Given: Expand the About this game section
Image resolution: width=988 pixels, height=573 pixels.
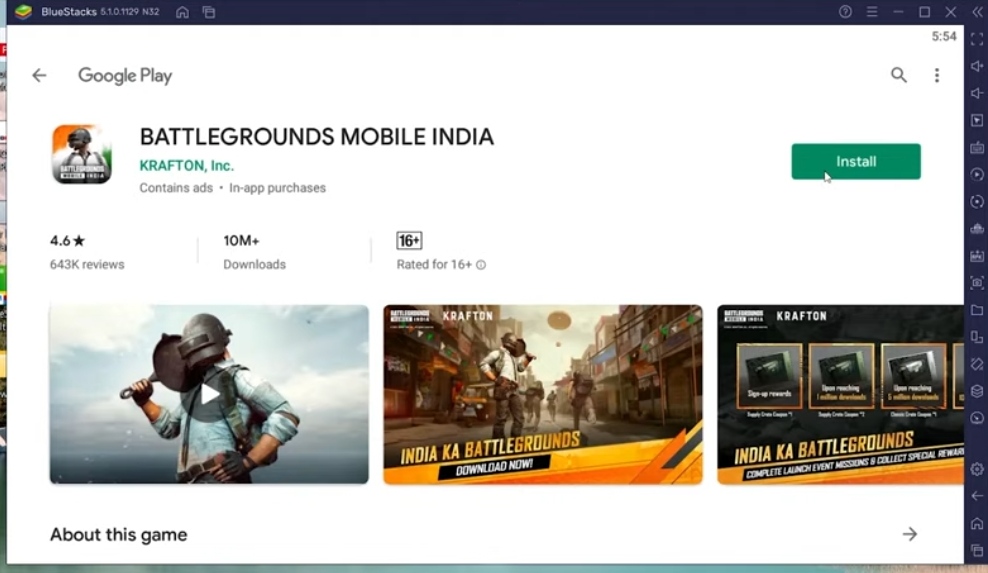Looking at the screenshot, I should pyautogui.click(x=909, y=535).
